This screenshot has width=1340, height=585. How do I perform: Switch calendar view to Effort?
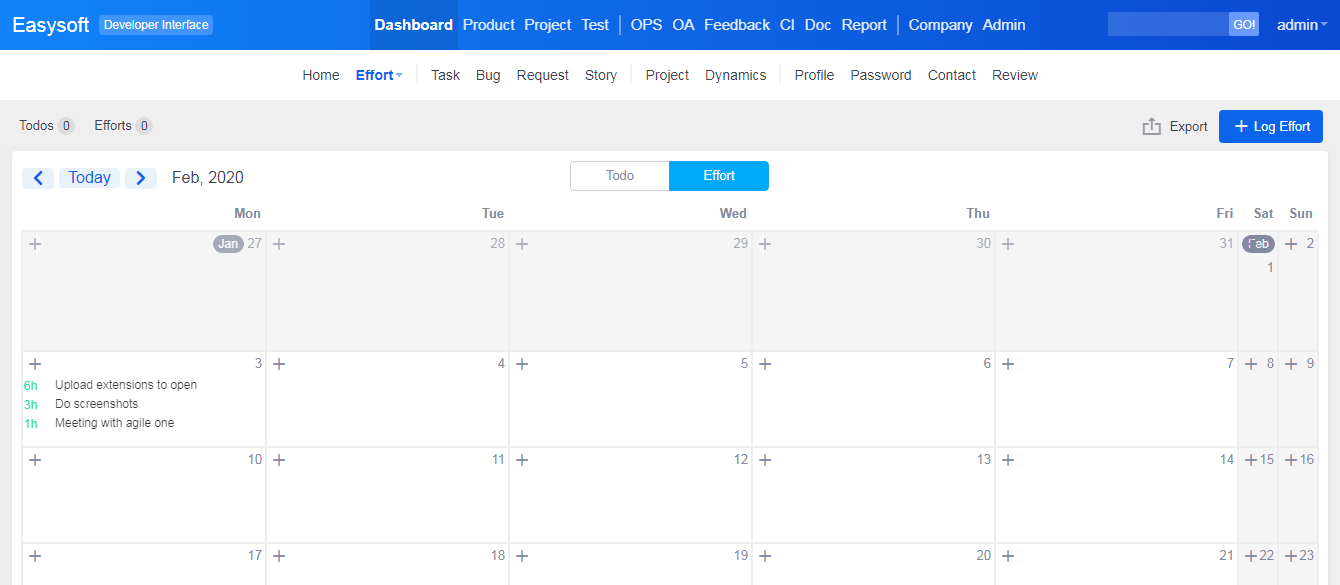click(x=719, y=176)
